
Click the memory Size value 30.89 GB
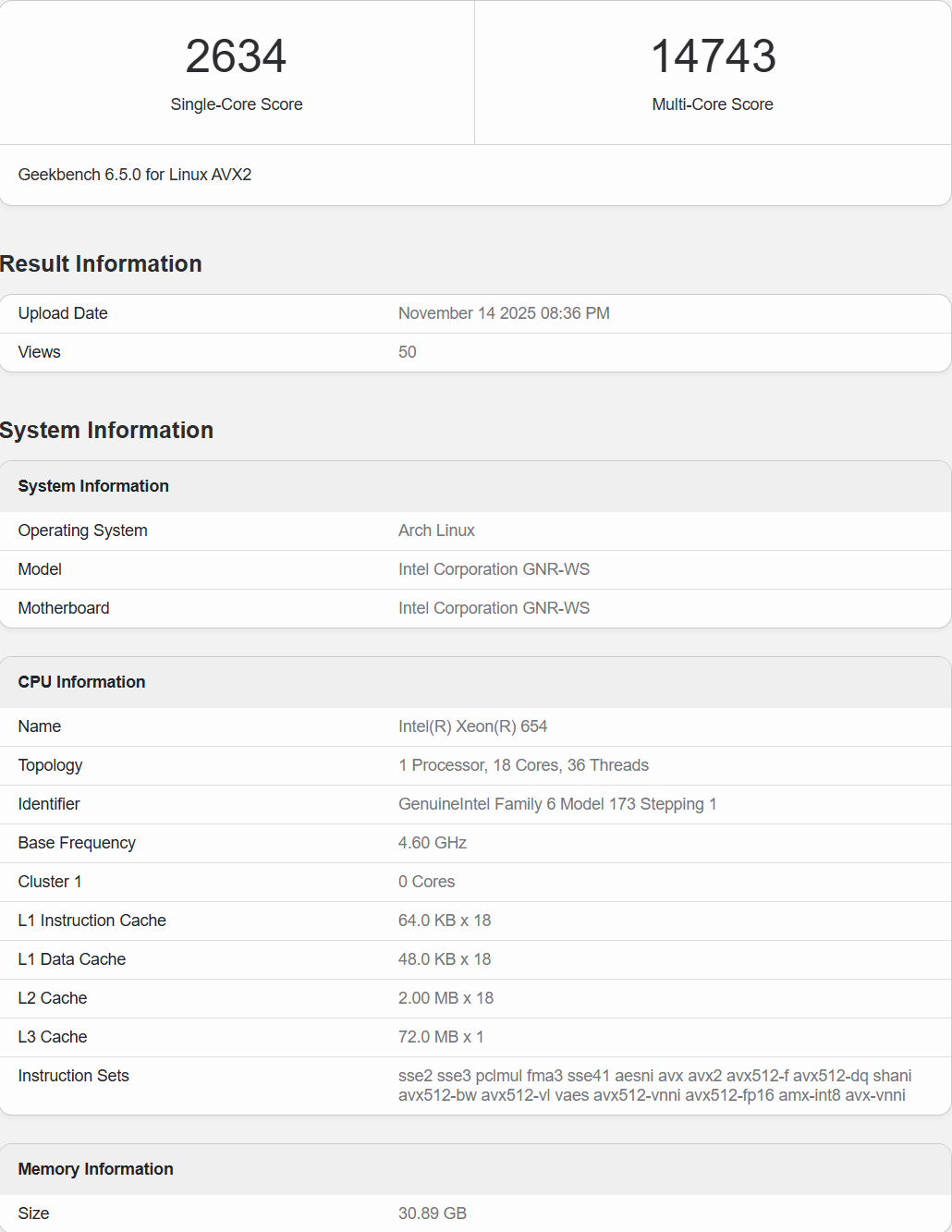tap(433, 1213)
